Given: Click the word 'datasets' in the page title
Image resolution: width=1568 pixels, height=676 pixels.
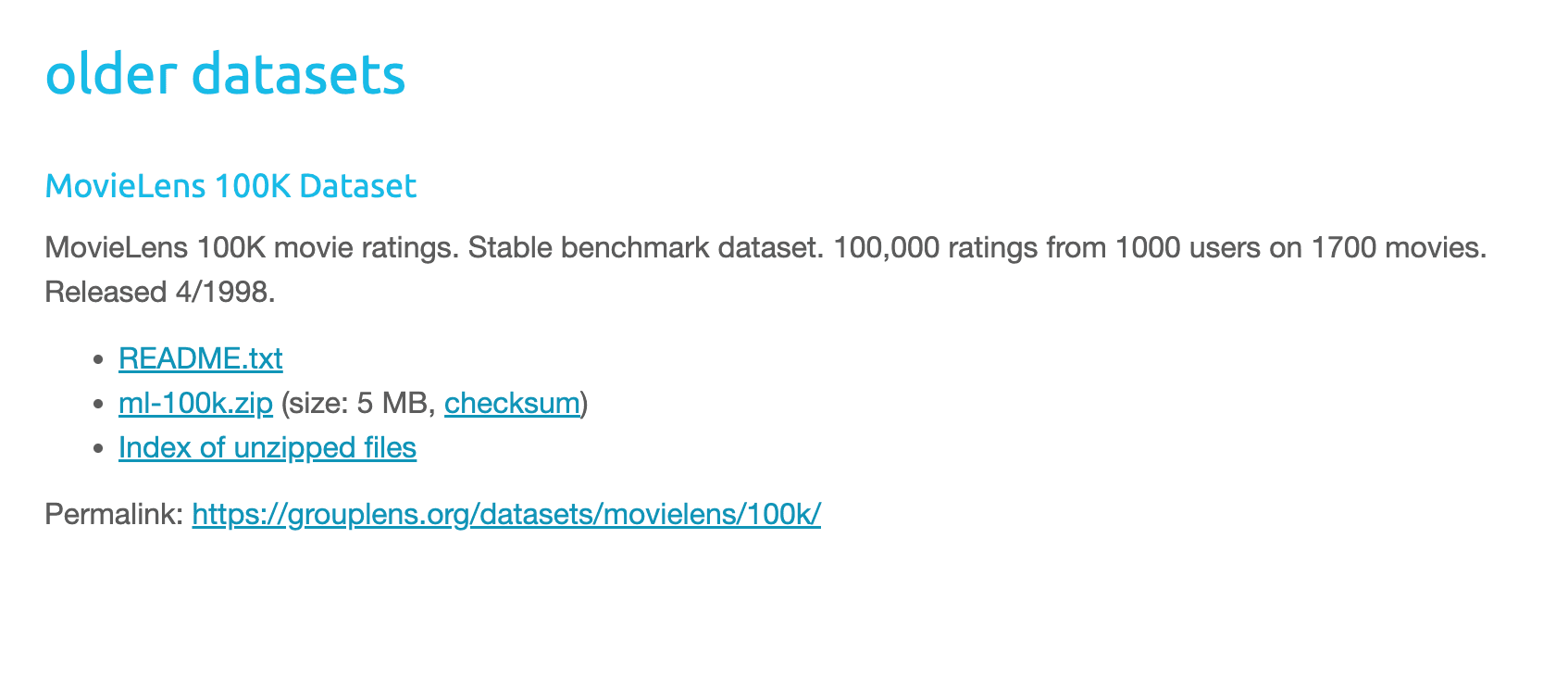Looking at the screenshot, I should click(x=298, y=74).
